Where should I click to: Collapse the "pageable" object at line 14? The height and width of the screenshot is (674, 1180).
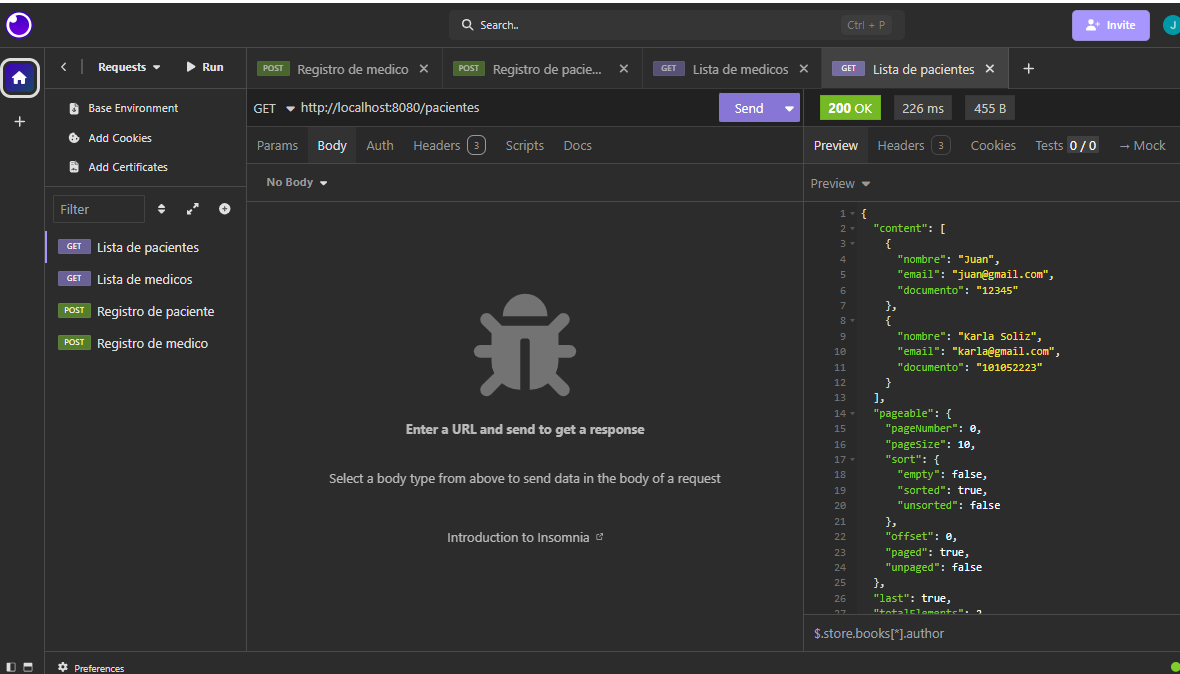pyautogui.click(x=853, y=413)
